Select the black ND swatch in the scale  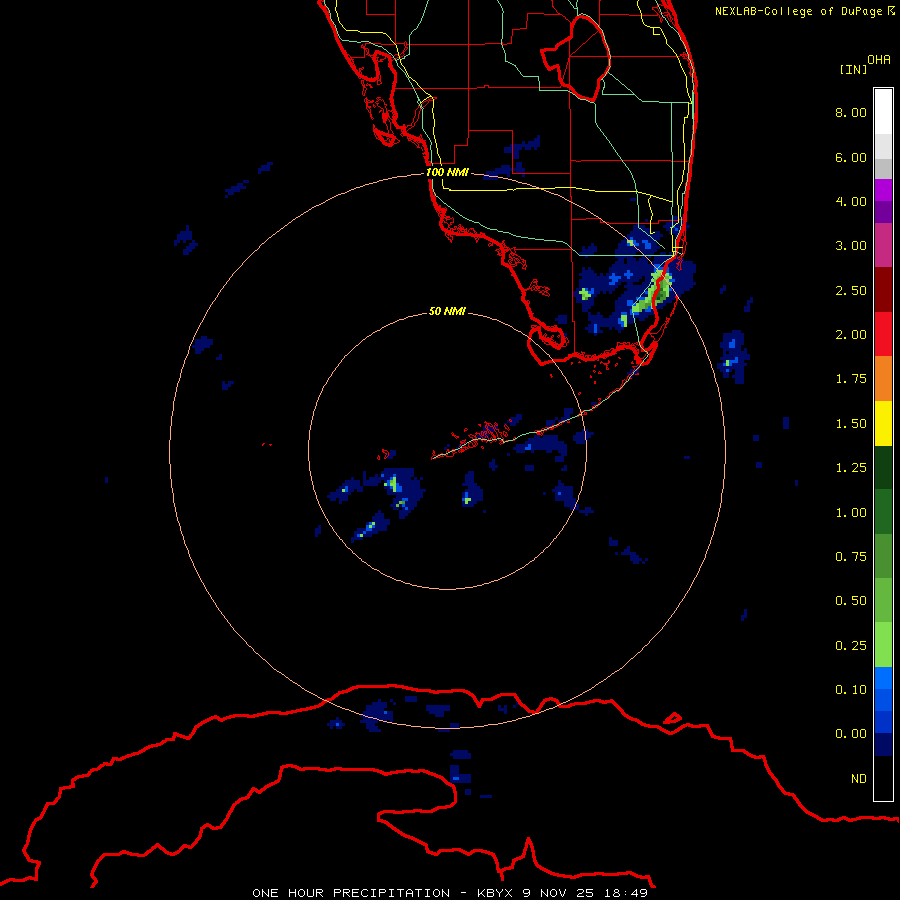[x=883, y=778]
